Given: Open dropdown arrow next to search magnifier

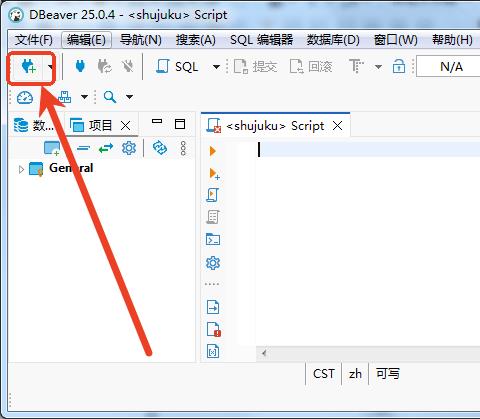Looking at the screenshot, I should click(129, 97).
